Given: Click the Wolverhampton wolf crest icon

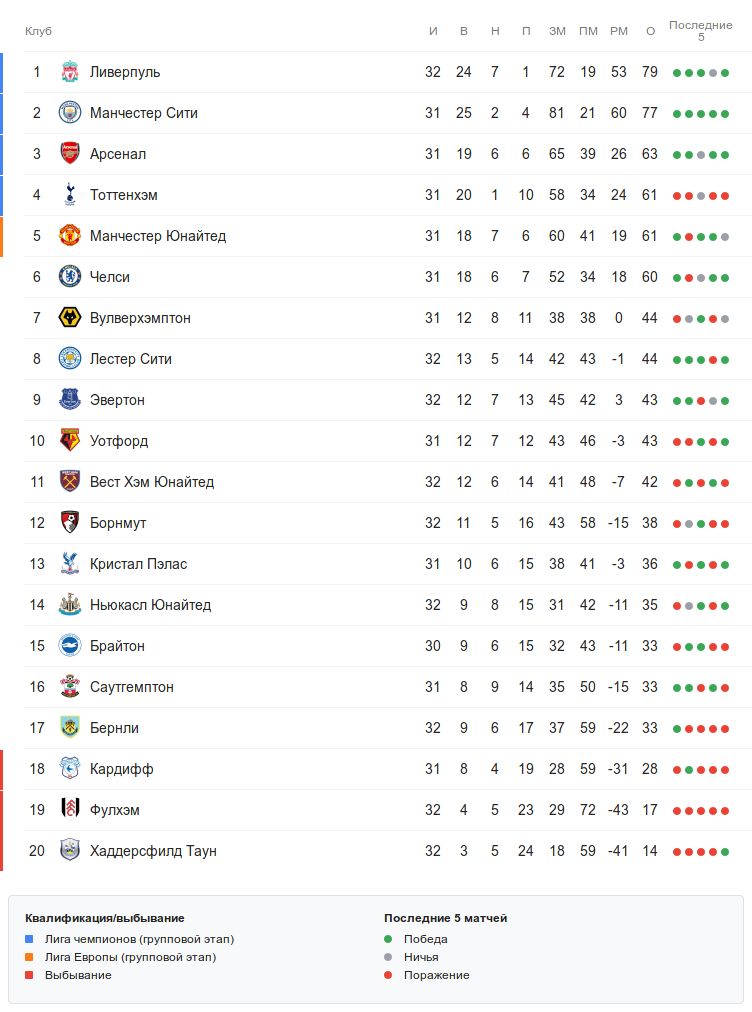Looking at the screenshot, I should tap(69, 318).
